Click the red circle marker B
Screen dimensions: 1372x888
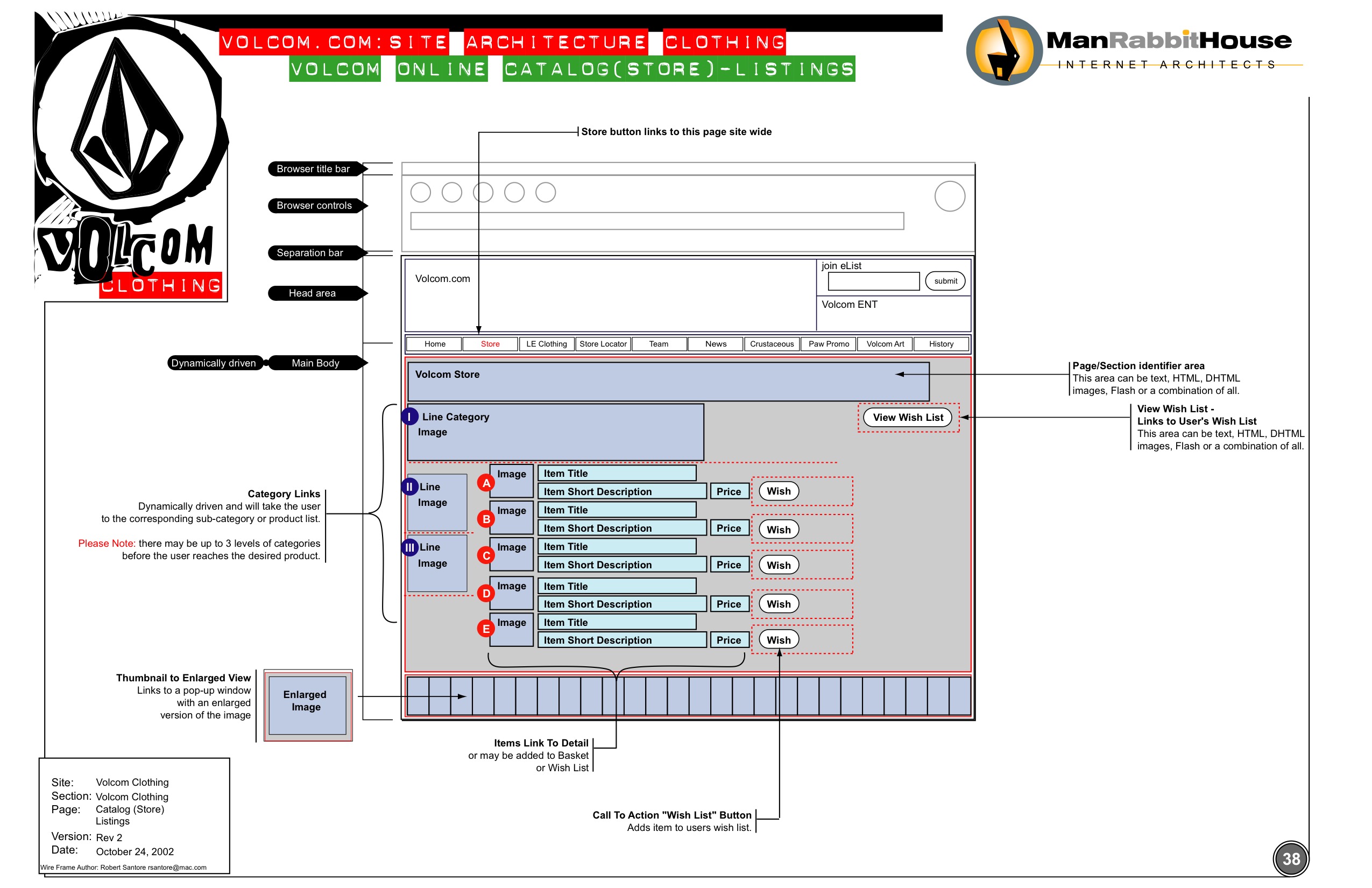point(486,519)
